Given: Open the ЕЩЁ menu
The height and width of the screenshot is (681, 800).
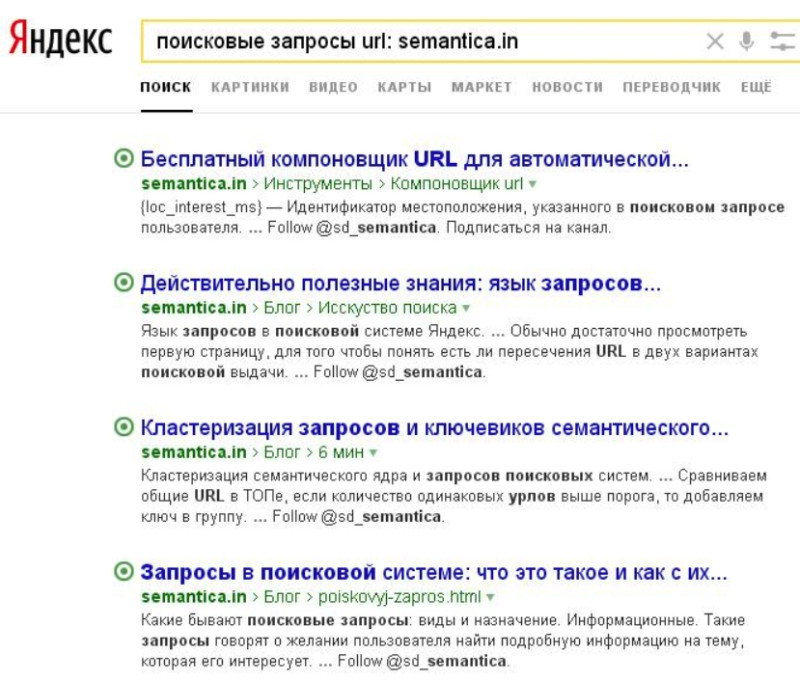Looking at the screenshot, I should point(756,87).
